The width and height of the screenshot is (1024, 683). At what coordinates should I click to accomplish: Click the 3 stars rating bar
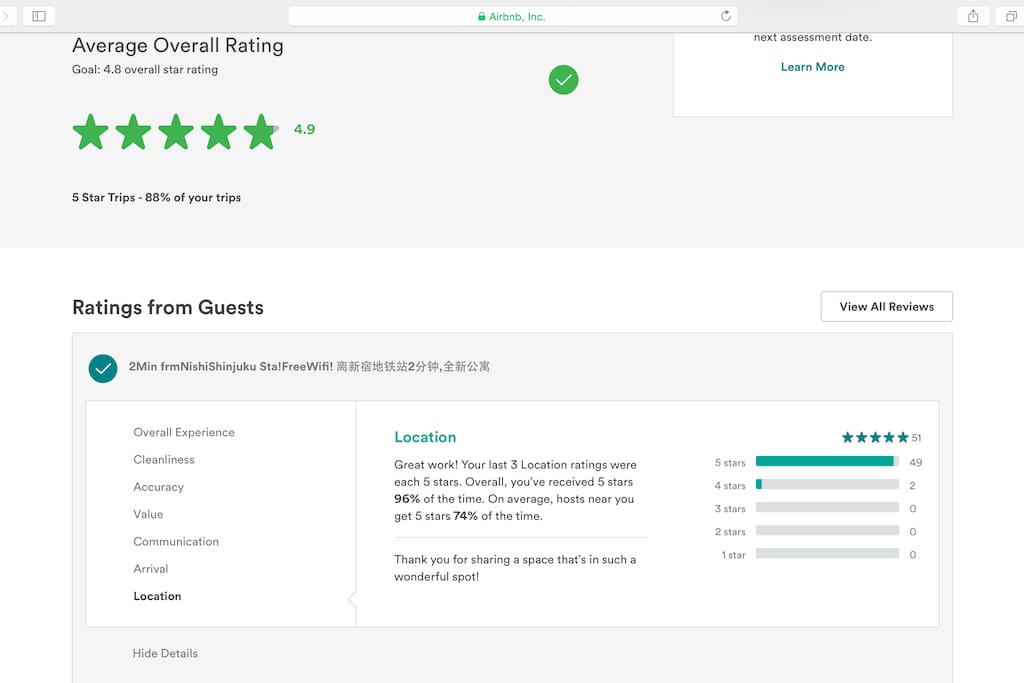[827, 507]
